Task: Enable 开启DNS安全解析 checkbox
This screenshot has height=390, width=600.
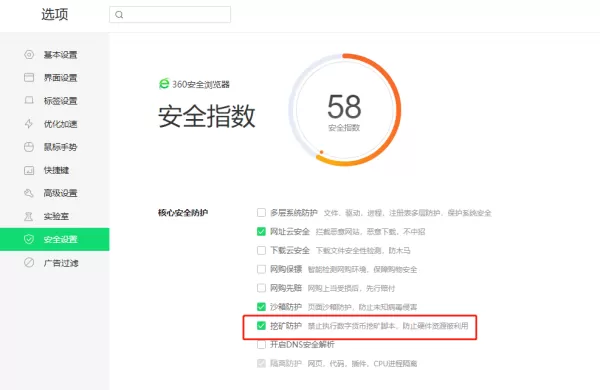Action: pos(261,344)
